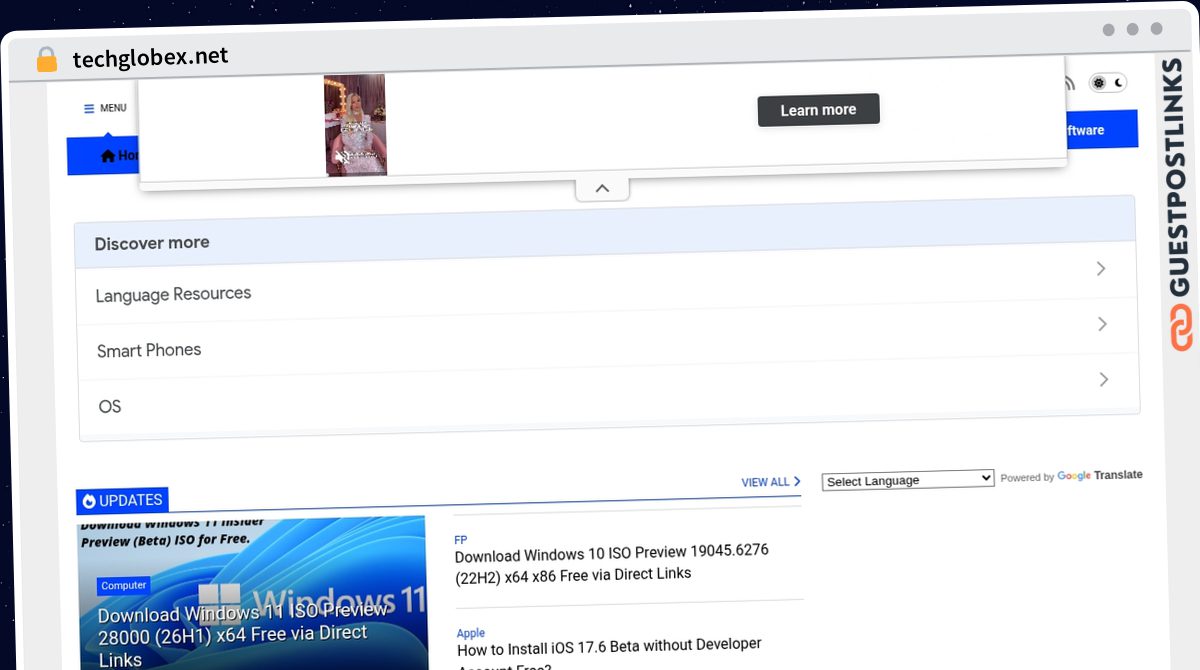Toggle the dark/light mode switch
The height and width of the screenshot is (670, 1200).
point(1108,83)
